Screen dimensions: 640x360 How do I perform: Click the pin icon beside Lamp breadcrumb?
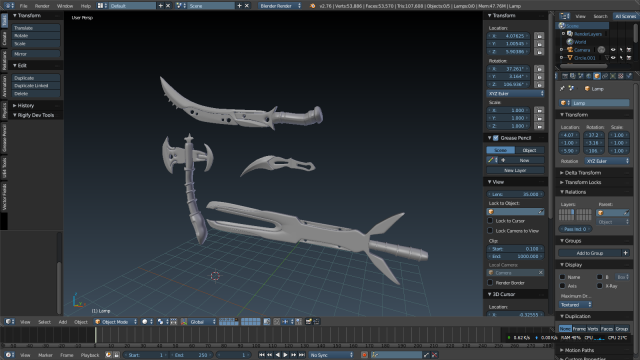point(562,88)
